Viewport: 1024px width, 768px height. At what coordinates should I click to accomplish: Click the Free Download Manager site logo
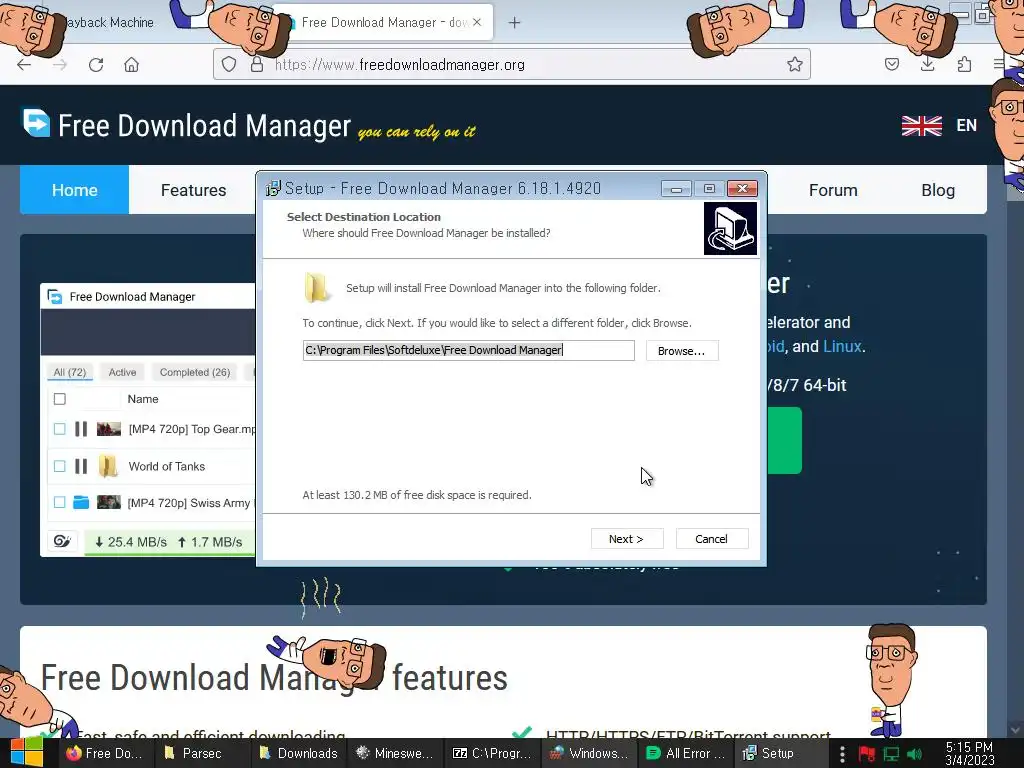pyautogui.click(x=186, y=125)
